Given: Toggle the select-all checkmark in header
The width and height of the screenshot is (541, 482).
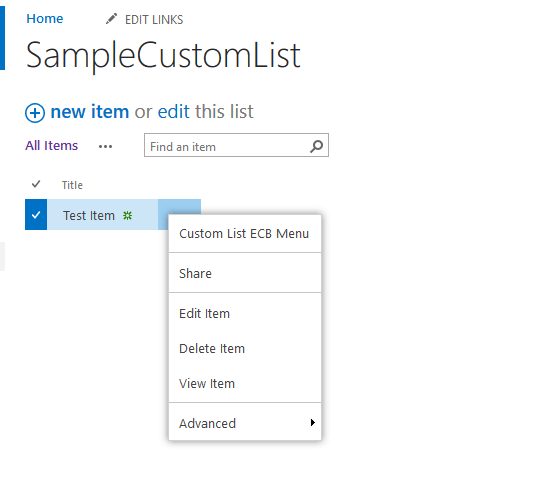Looking at the screenshot, I should click(36, 184).
